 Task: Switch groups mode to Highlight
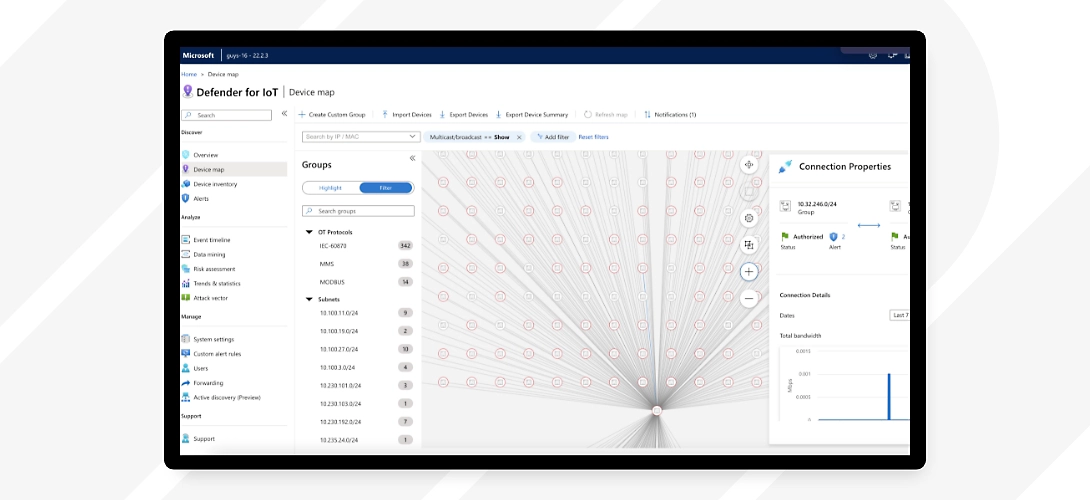330,188
